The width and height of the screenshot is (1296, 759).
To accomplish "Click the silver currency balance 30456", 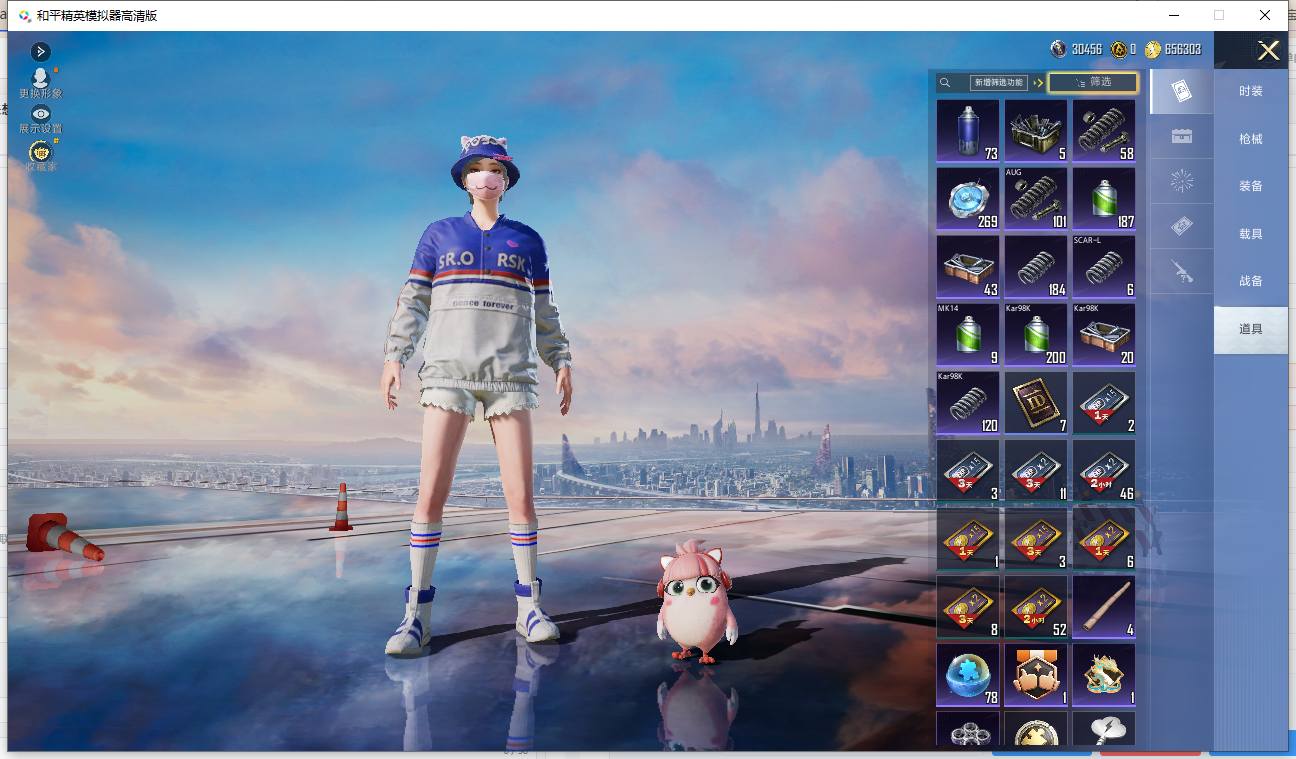I will tap(1077, 49).
